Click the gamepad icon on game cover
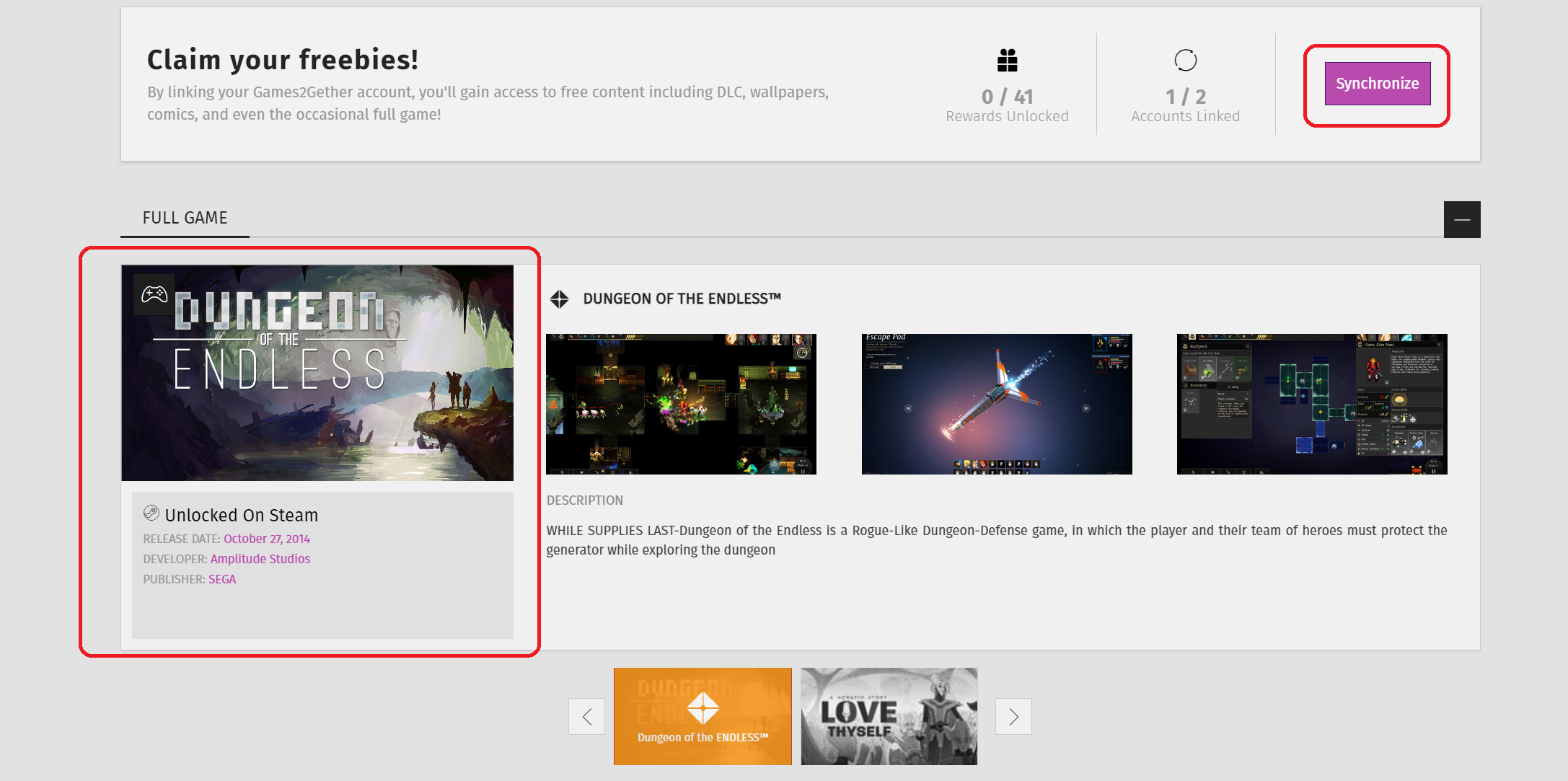 coord(154,294)
